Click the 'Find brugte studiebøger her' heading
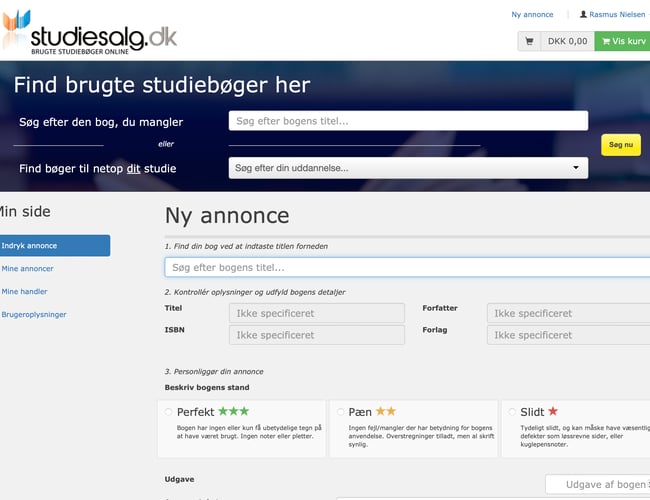The width and height of the screenshot is (650, 500). (x=162, y=85)
